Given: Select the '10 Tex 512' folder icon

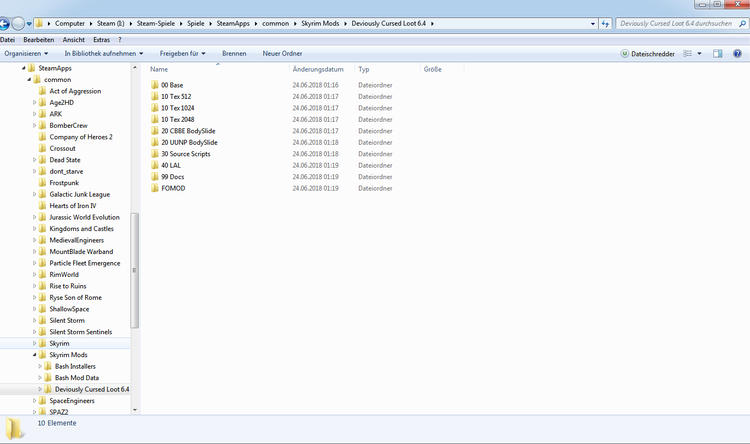Looking at the screenshot, I should [x=154, y=97].
